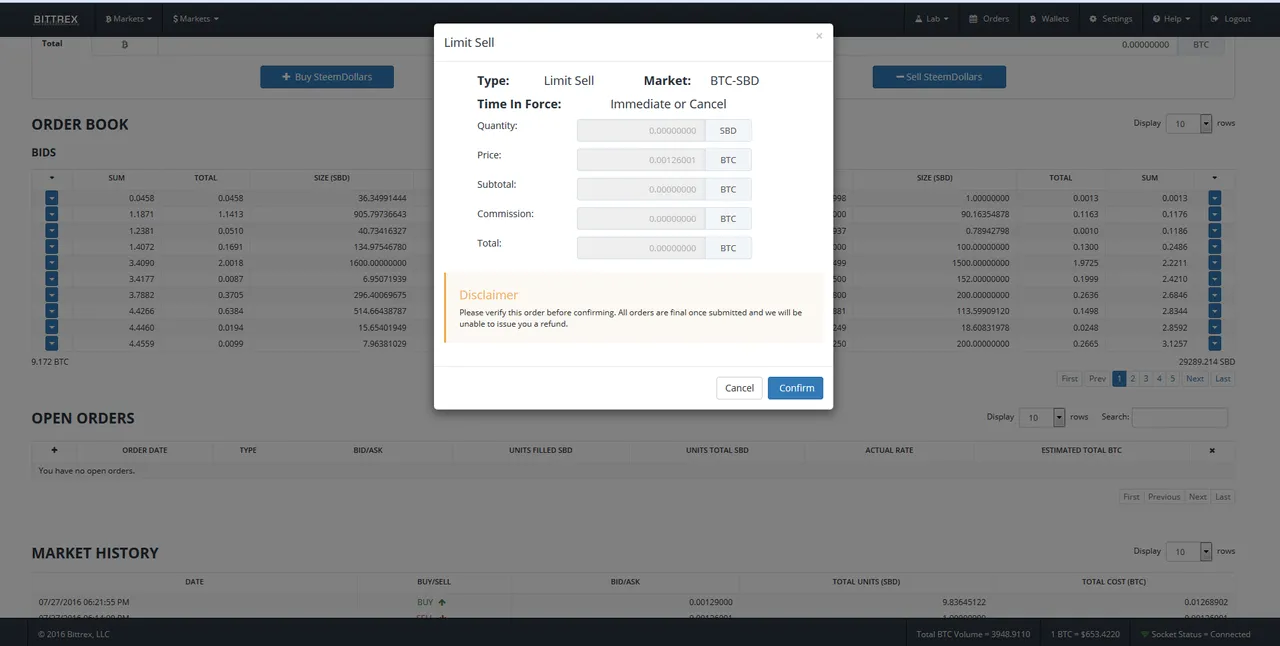Viewport: 1280px width, 646px height.
Task: Open bid row action for sum 1.2381
Action: pos(52,230)
